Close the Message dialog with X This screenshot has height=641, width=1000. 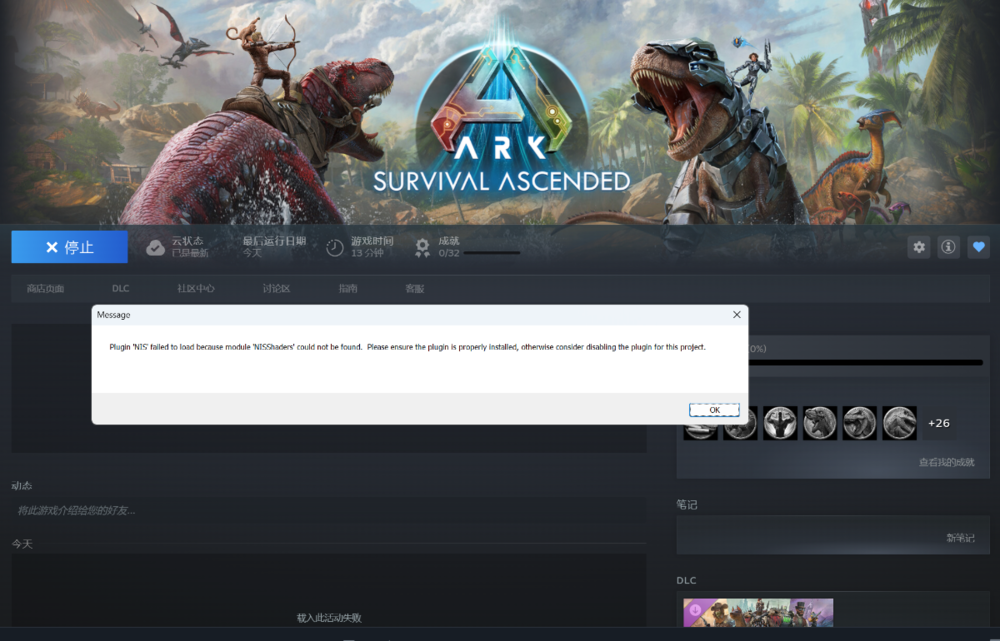tap(737, 314)
